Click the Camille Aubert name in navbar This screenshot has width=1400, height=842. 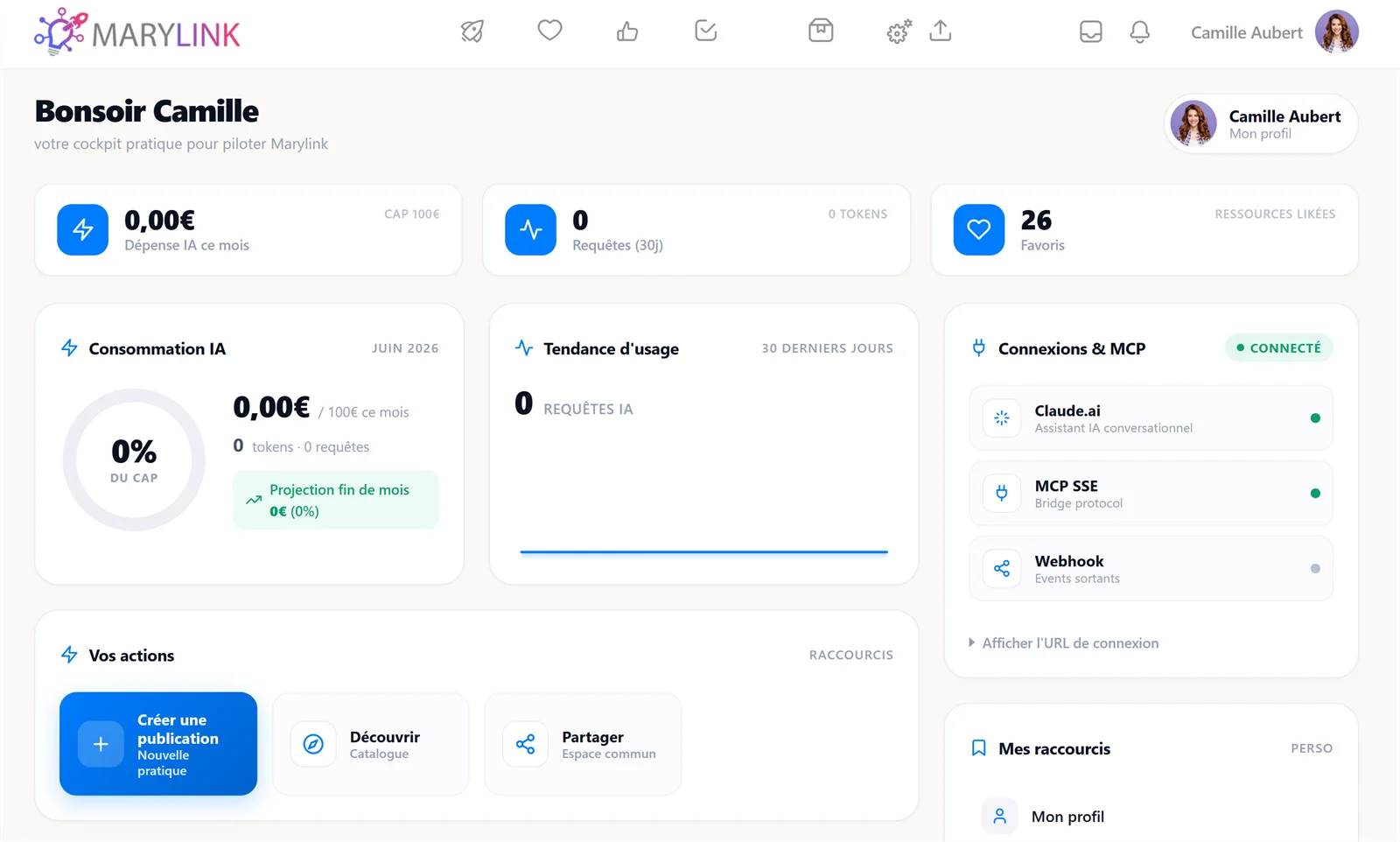(x=1247, y=32)
